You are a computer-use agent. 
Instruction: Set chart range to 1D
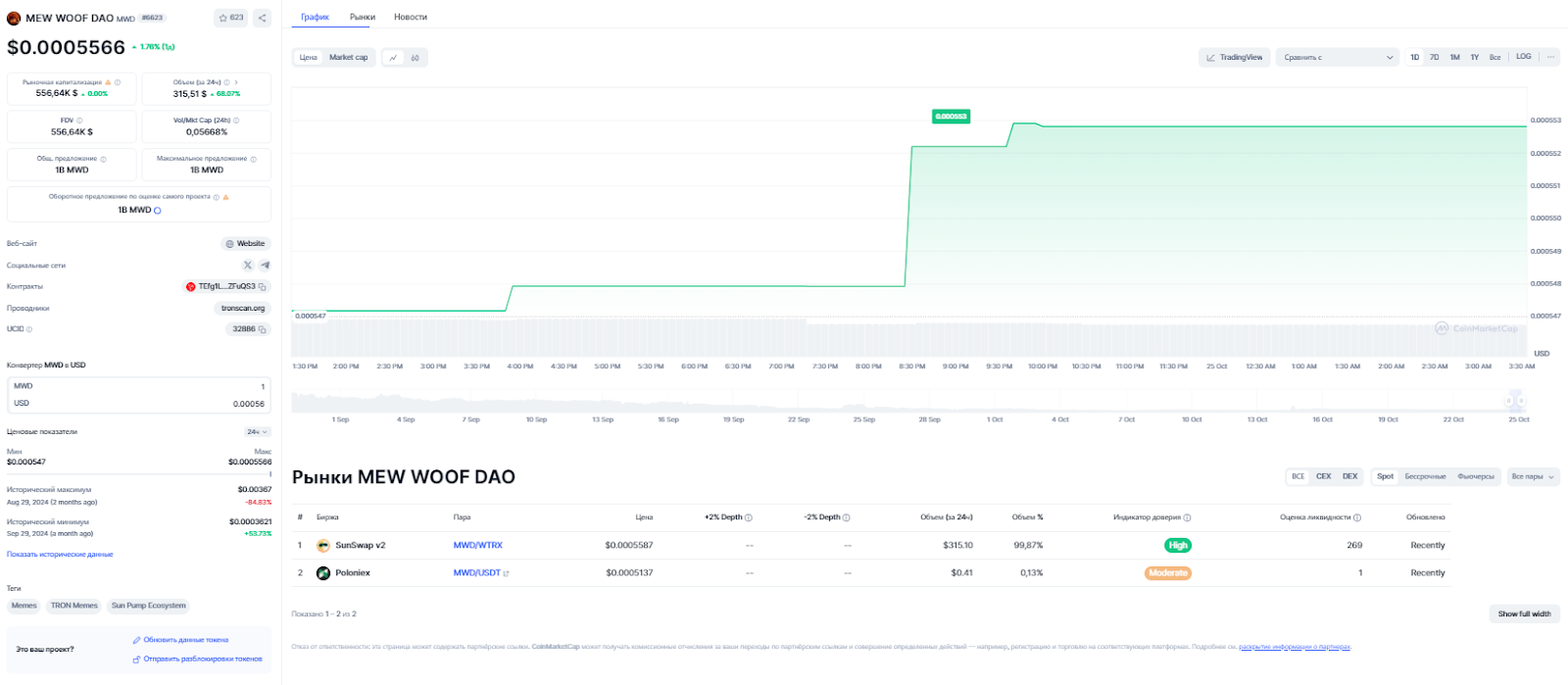(x=1415, y=57)
